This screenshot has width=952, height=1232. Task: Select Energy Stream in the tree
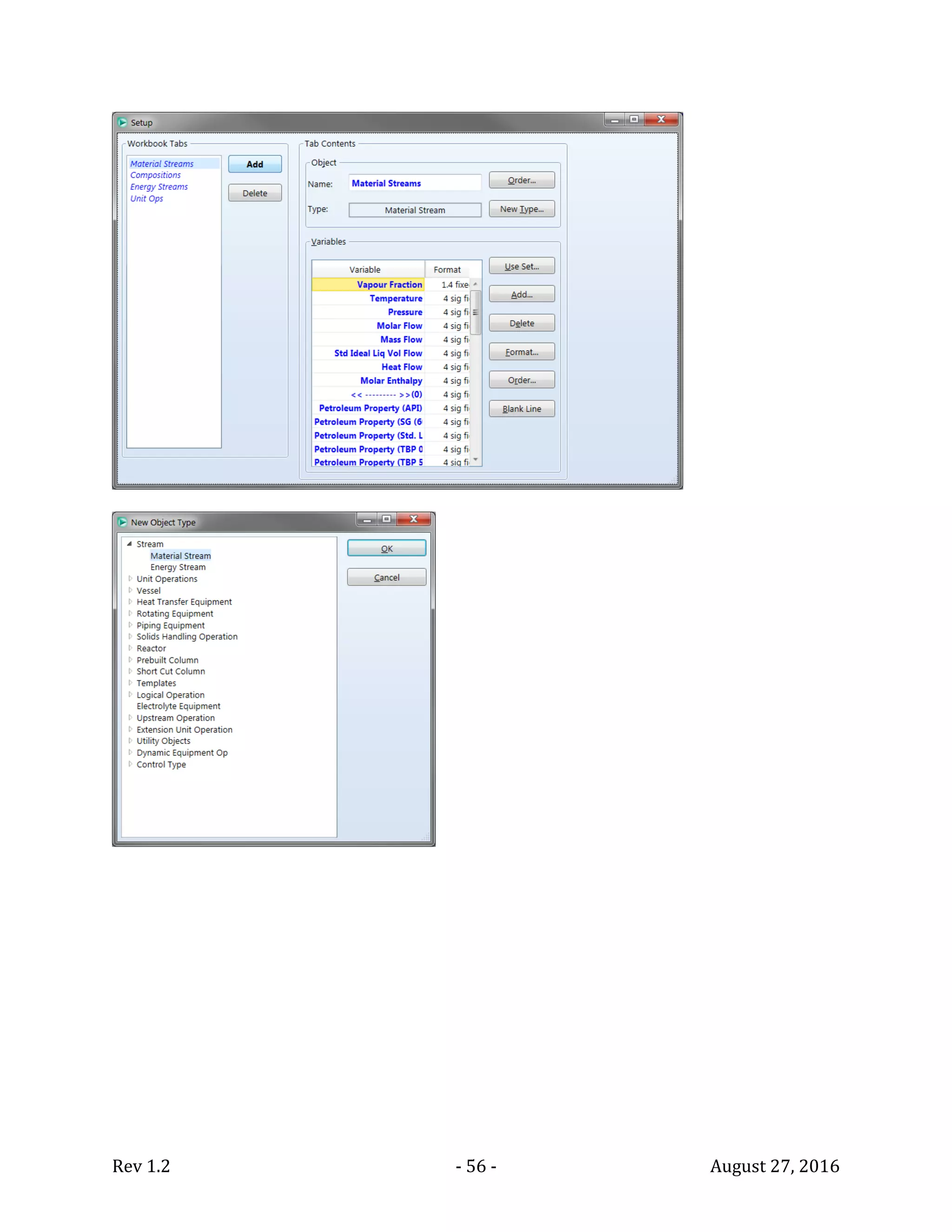[178, 568]
